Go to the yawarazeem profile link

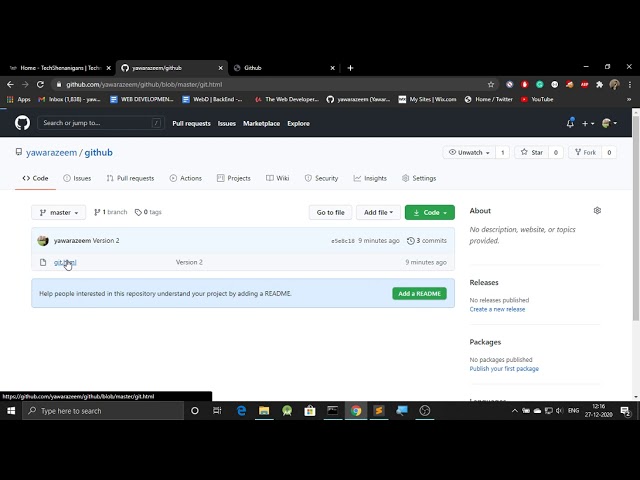pos(51,153)
